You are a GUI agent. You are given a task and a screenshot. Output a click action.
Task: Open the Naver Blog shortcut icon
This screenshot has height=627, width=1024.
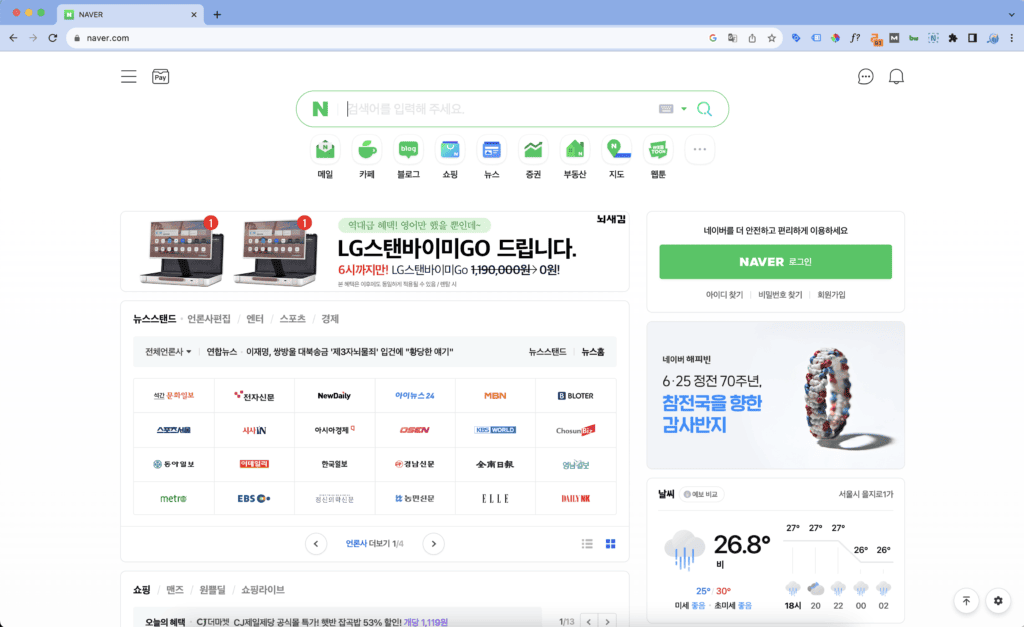(408, 151)
